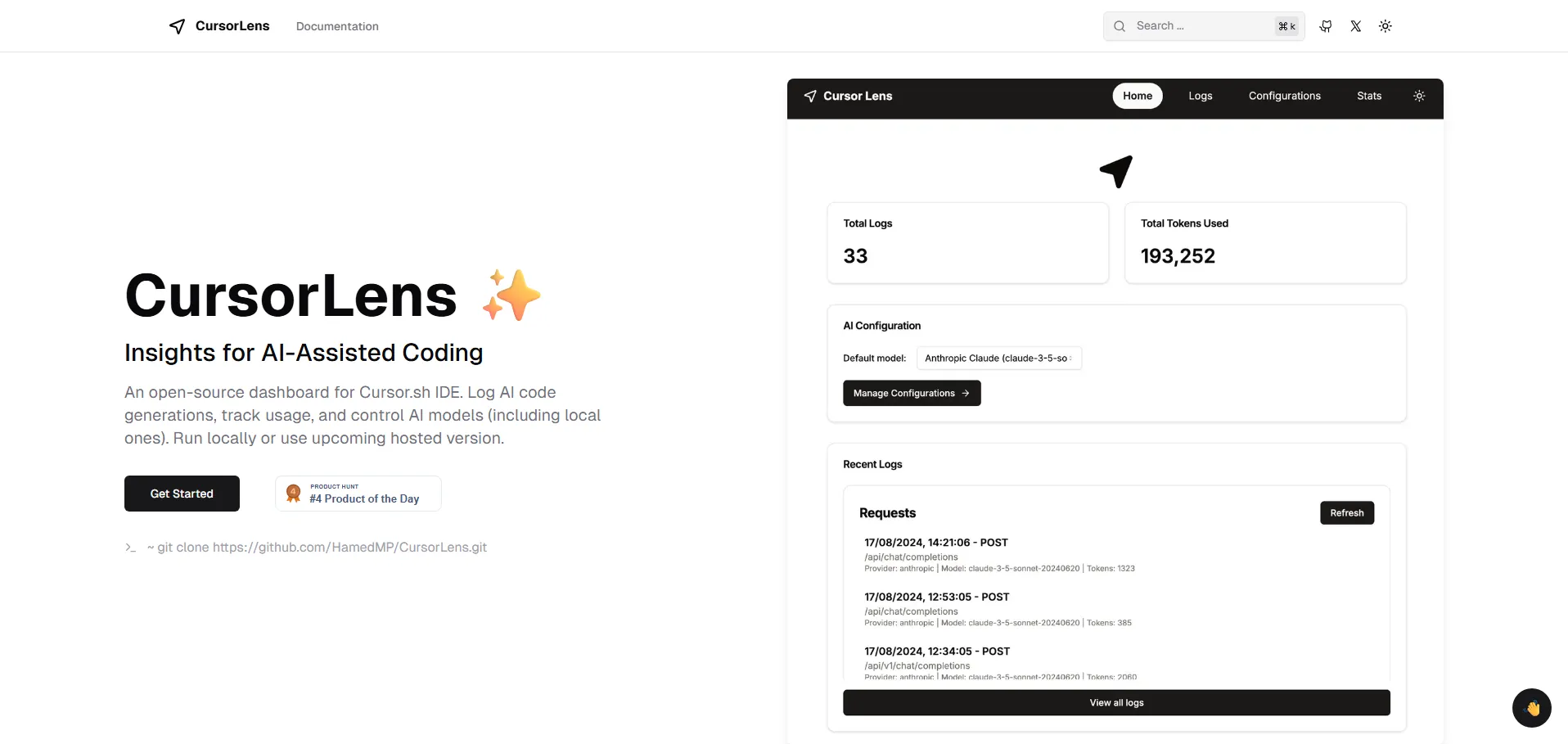Open the Stats tab
Image resolution: width=1568 pixels, height=744 pixels.
point(1369,96)
